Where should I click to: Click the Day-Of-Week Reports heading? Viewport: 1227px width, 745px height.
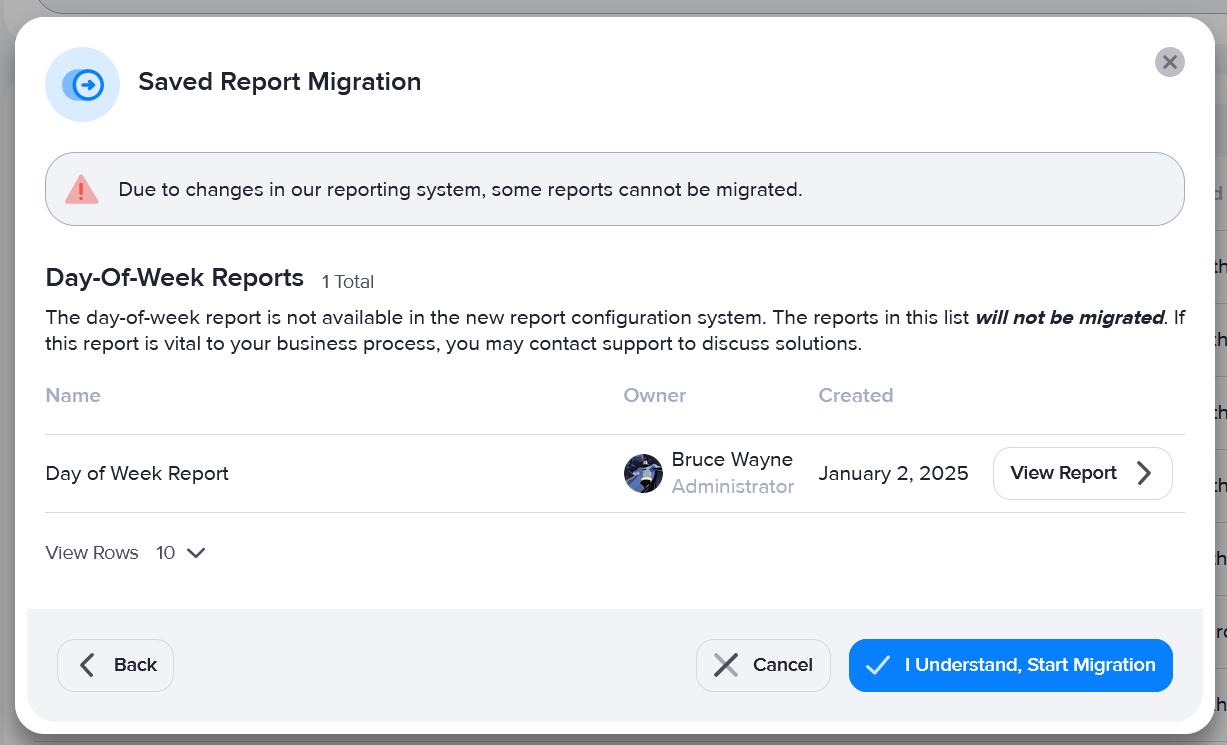click(175, 278)
